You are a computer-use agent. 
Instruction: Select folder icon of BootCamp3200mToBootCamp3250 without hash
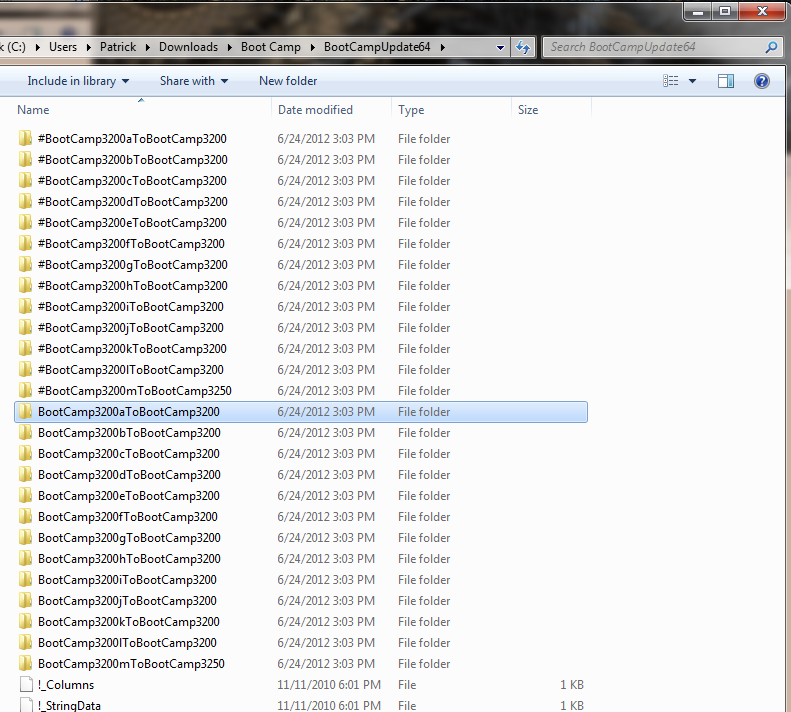click(25, 664)
